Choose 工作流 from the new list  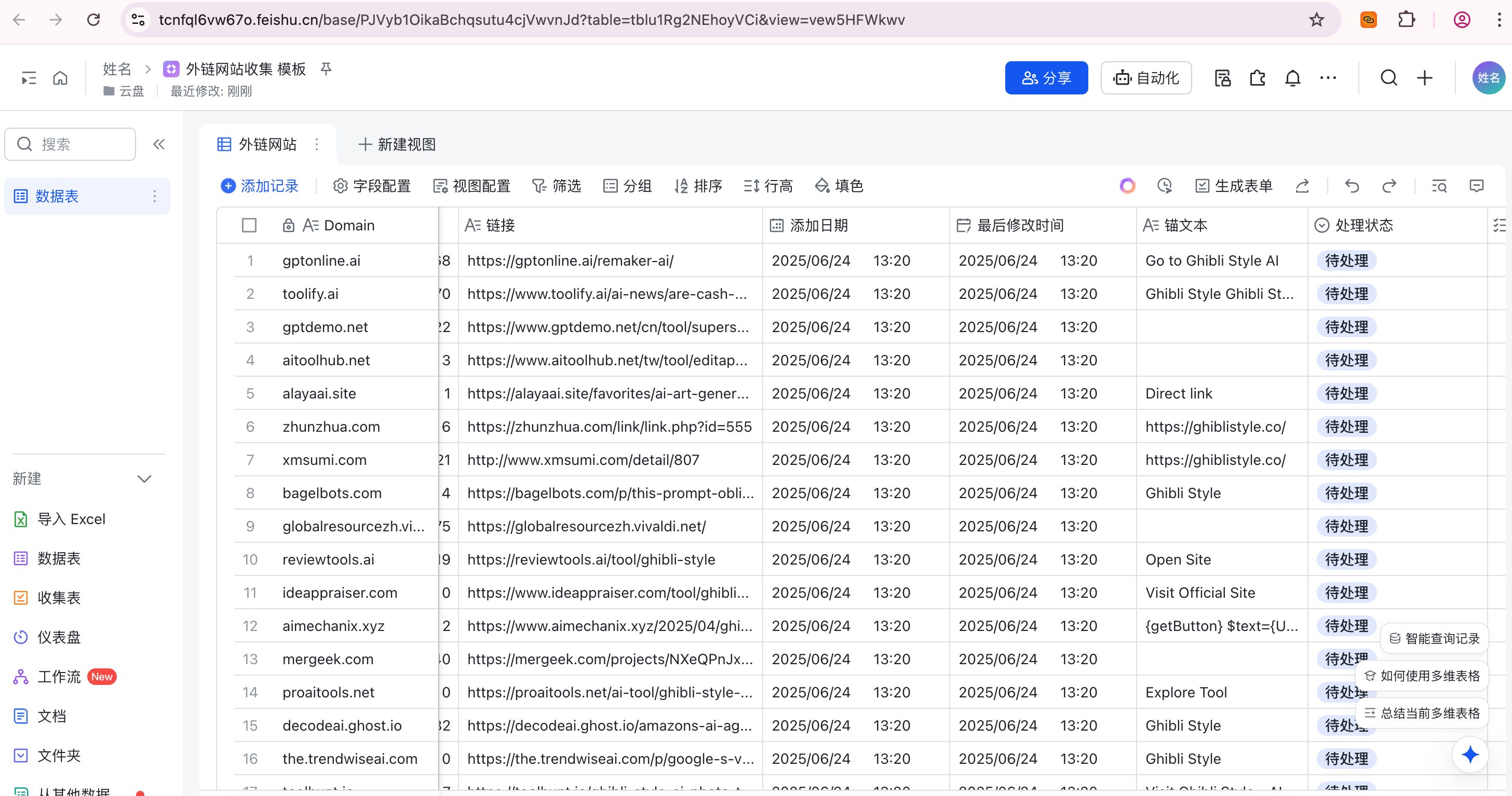[x=64, y=676]
